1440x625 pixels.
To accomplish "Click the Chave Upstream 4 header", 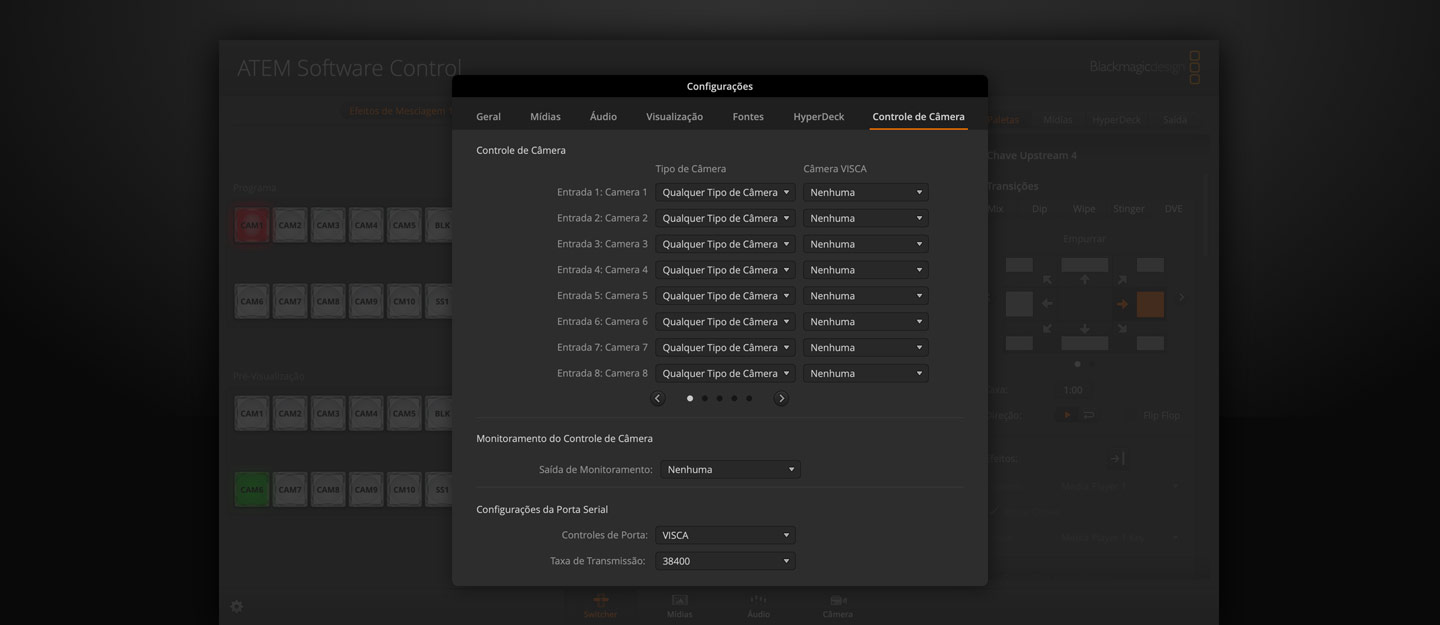I will point(1032,156).
